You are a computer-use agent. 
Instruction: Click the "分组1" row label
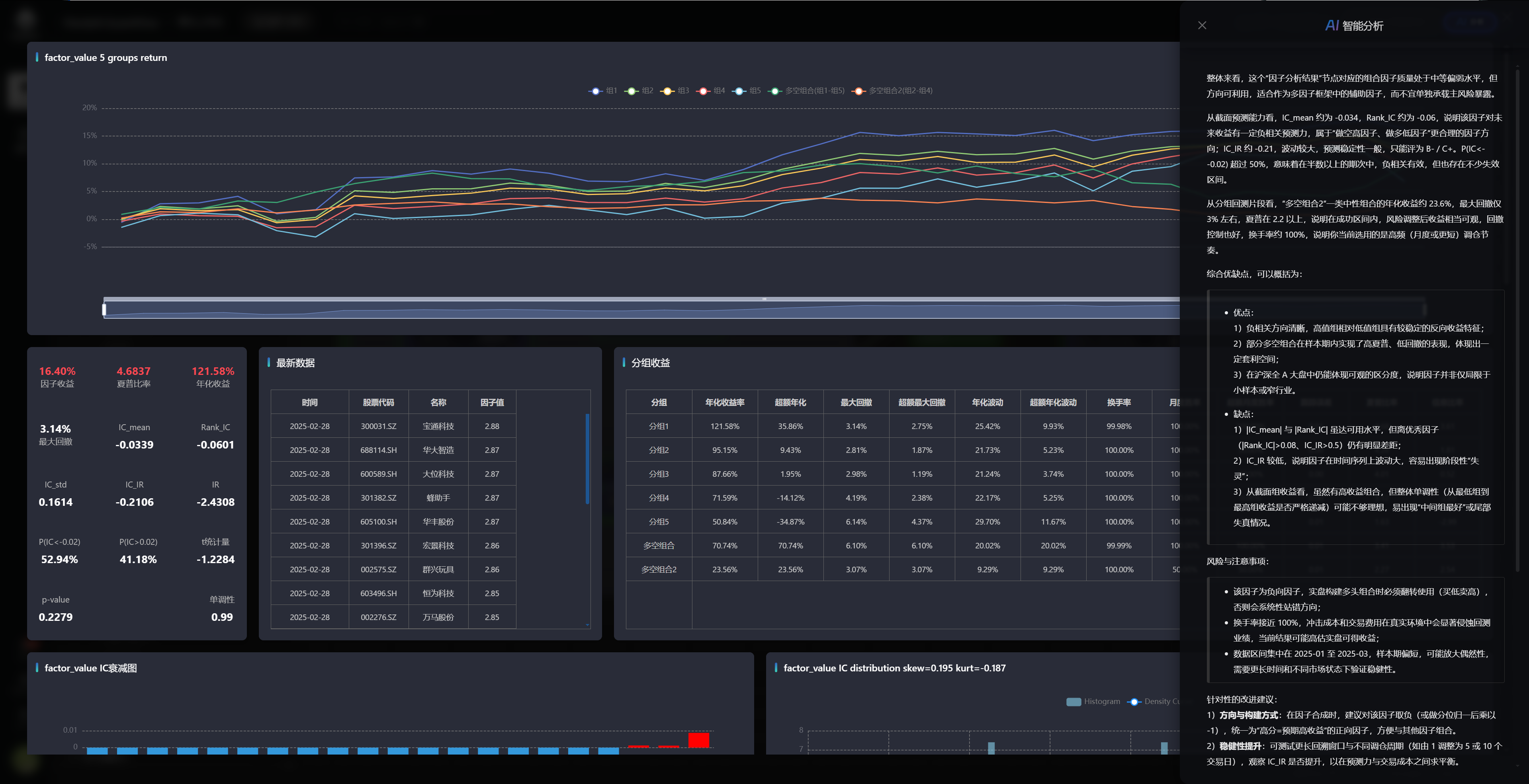(x=659, y=426)
